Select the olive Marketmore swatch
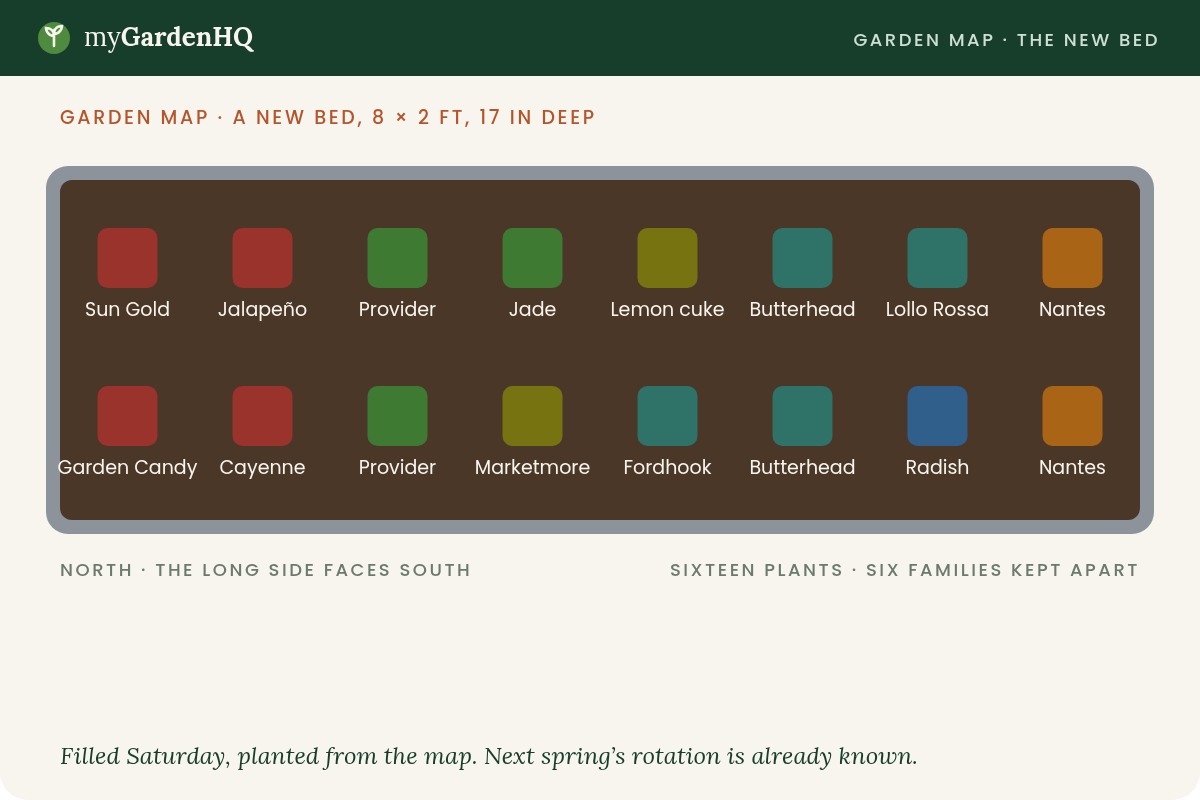 tap(532, 416)
